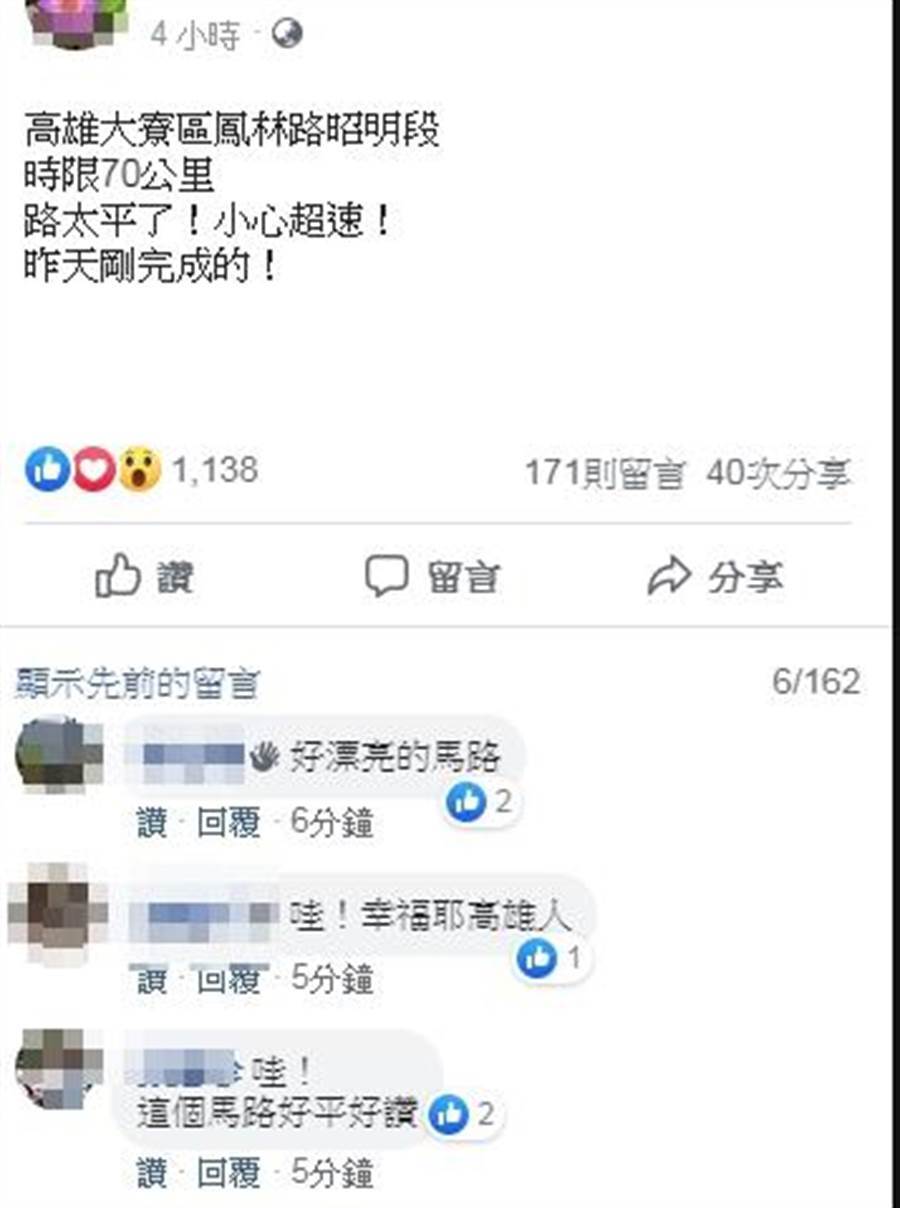Click 回覆 under the 好漂亮的馬路 comment
The width and height of the screenshot is (900, 1208).
point(229,824)
